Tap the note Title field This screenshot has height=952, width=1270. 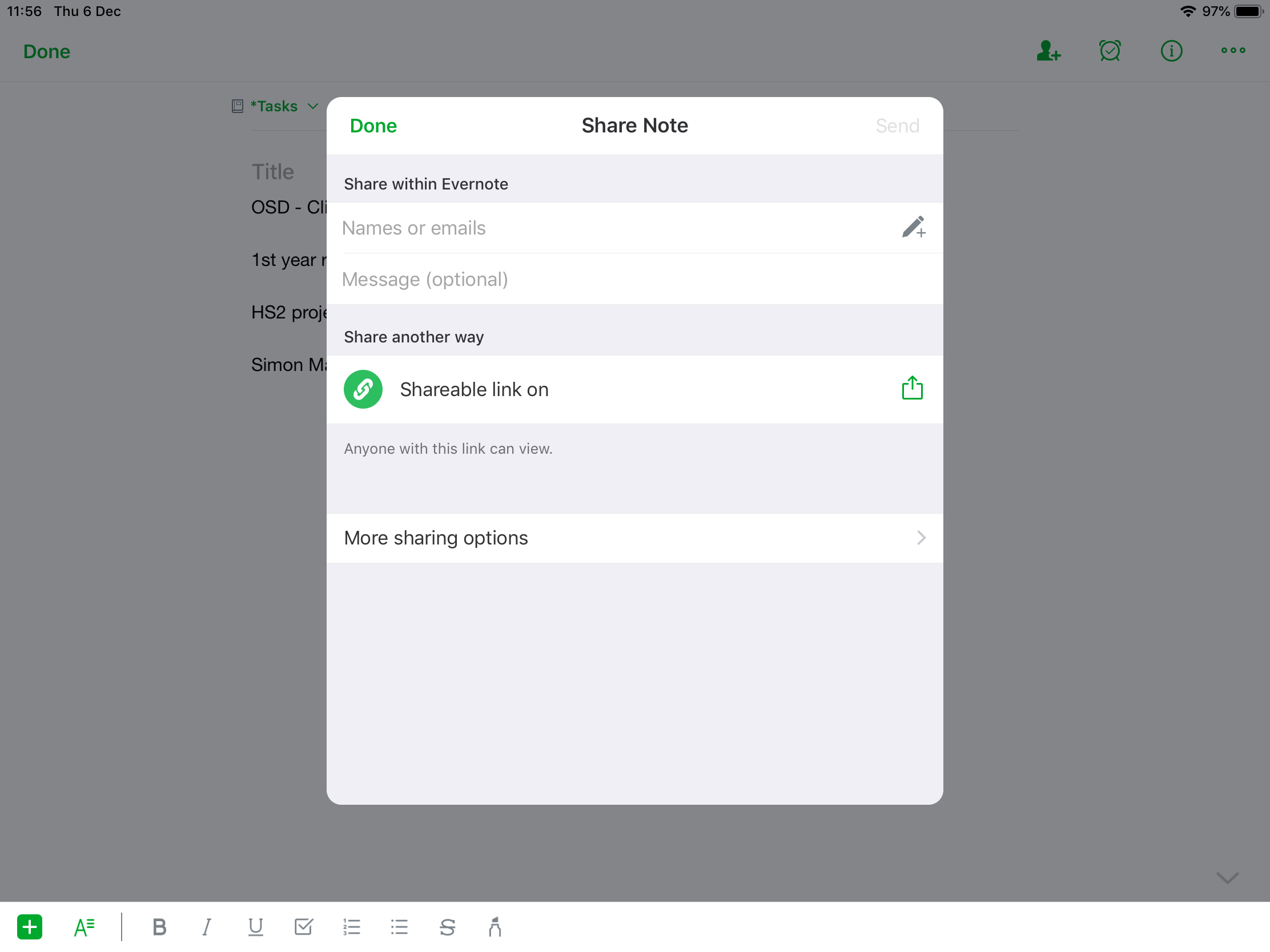coord(273,172)
